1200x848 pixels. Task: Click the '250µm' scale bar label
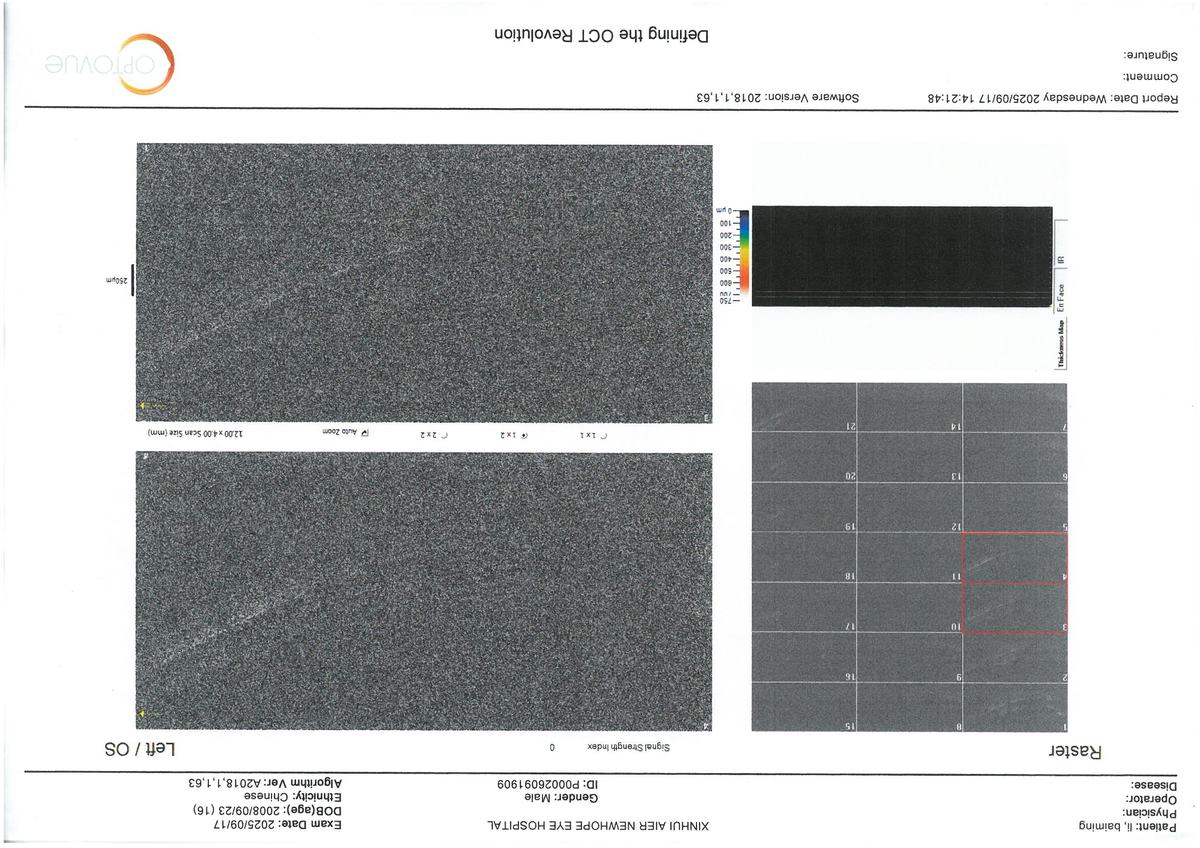pos(117,280)
